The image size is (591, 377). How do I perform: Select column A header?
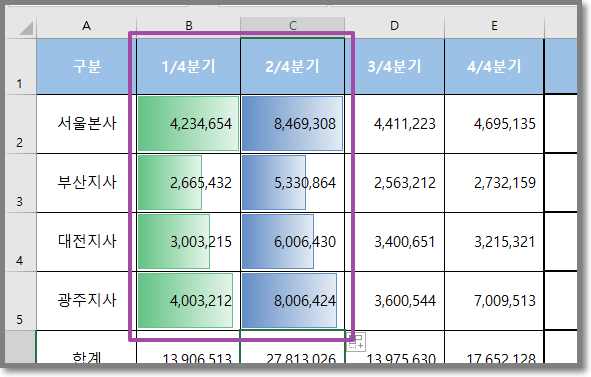(x=86, y=26)
